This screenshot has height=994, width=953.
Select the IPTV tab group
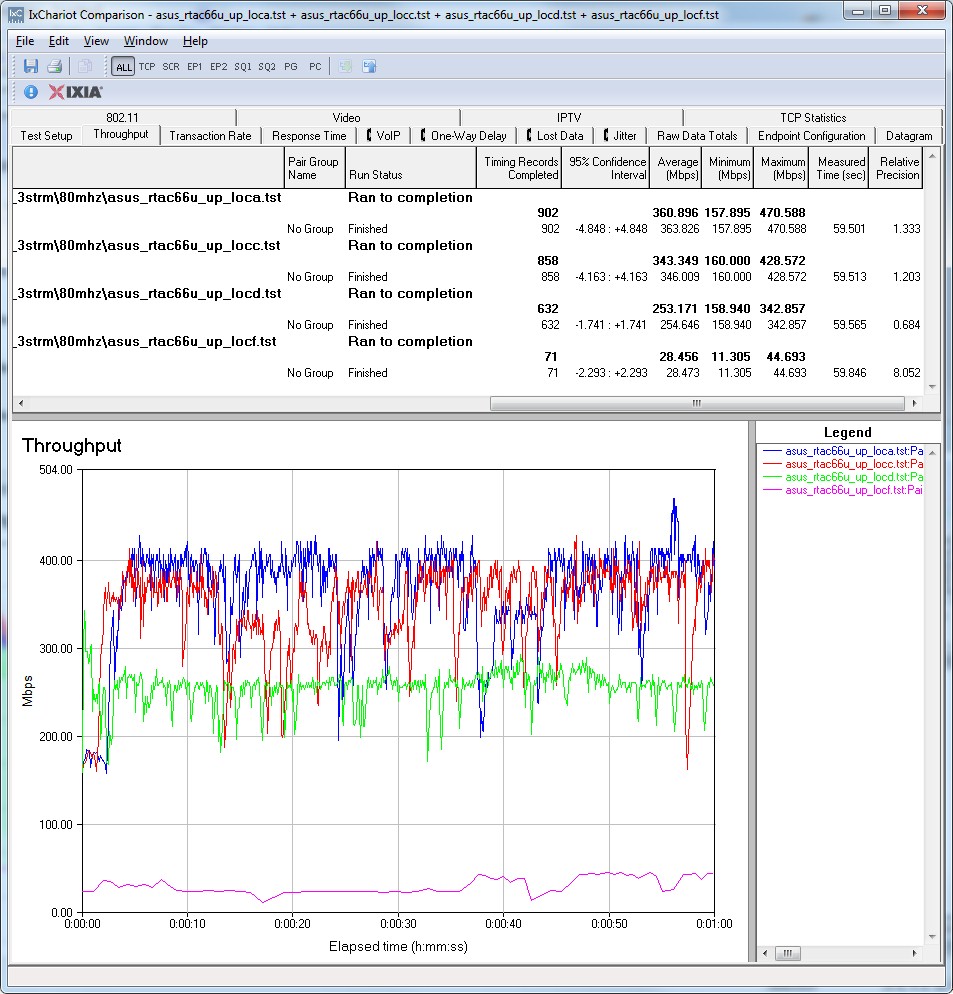[x=569, y=117]
